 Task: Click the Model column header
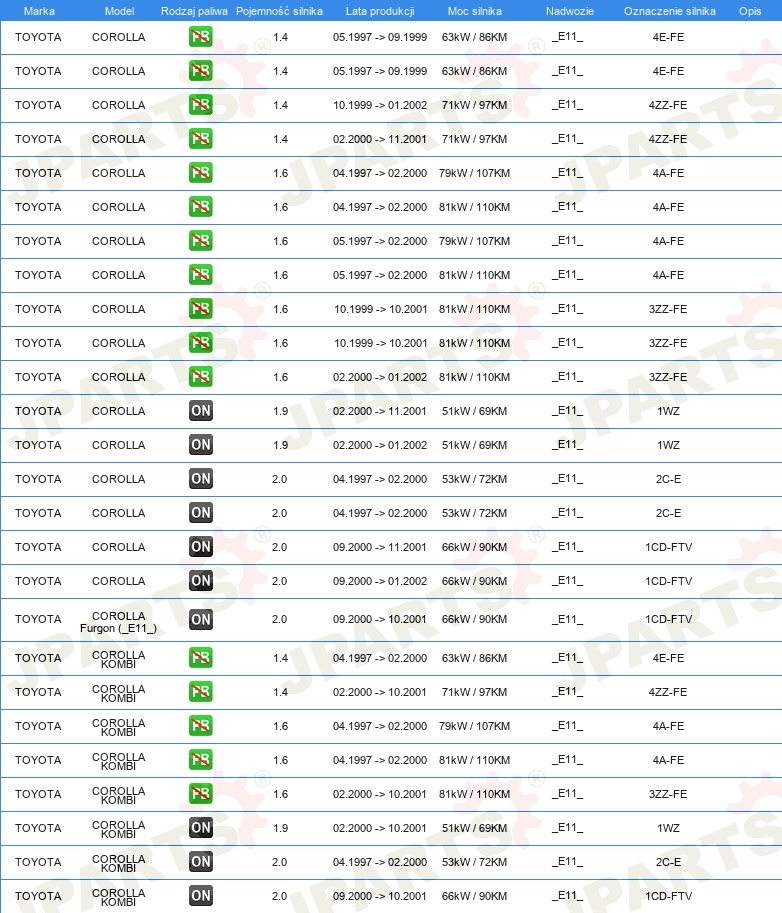tap(119, 11)
